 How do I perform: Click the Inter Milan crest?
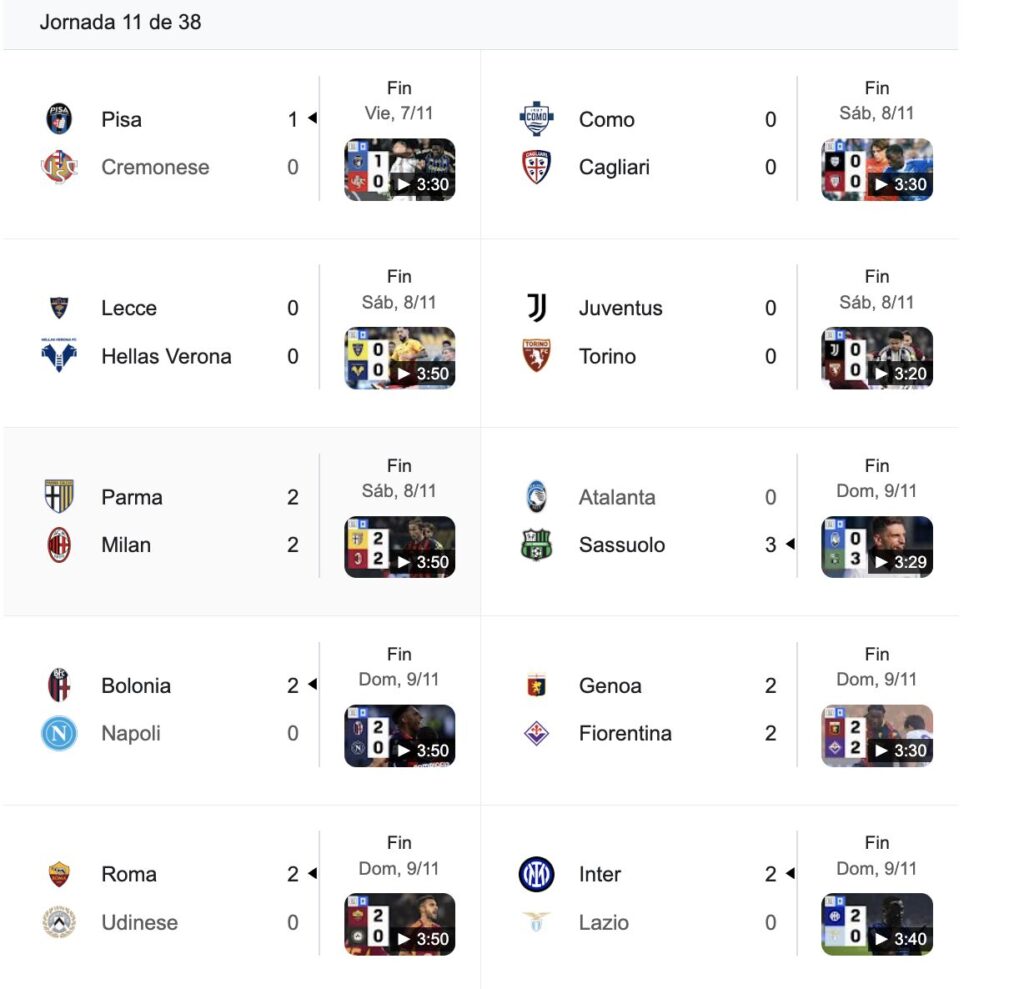[x=537, y=875]
